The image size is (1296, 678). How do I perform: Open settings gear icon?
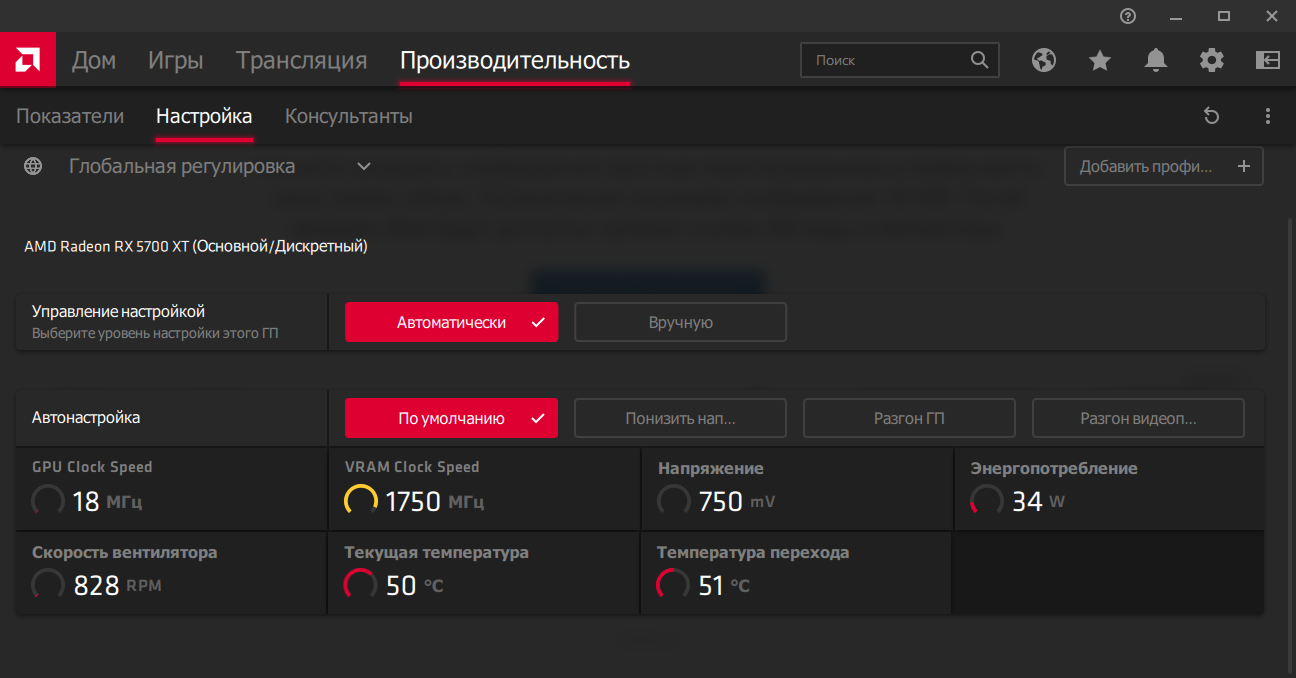click(1212, 61)
